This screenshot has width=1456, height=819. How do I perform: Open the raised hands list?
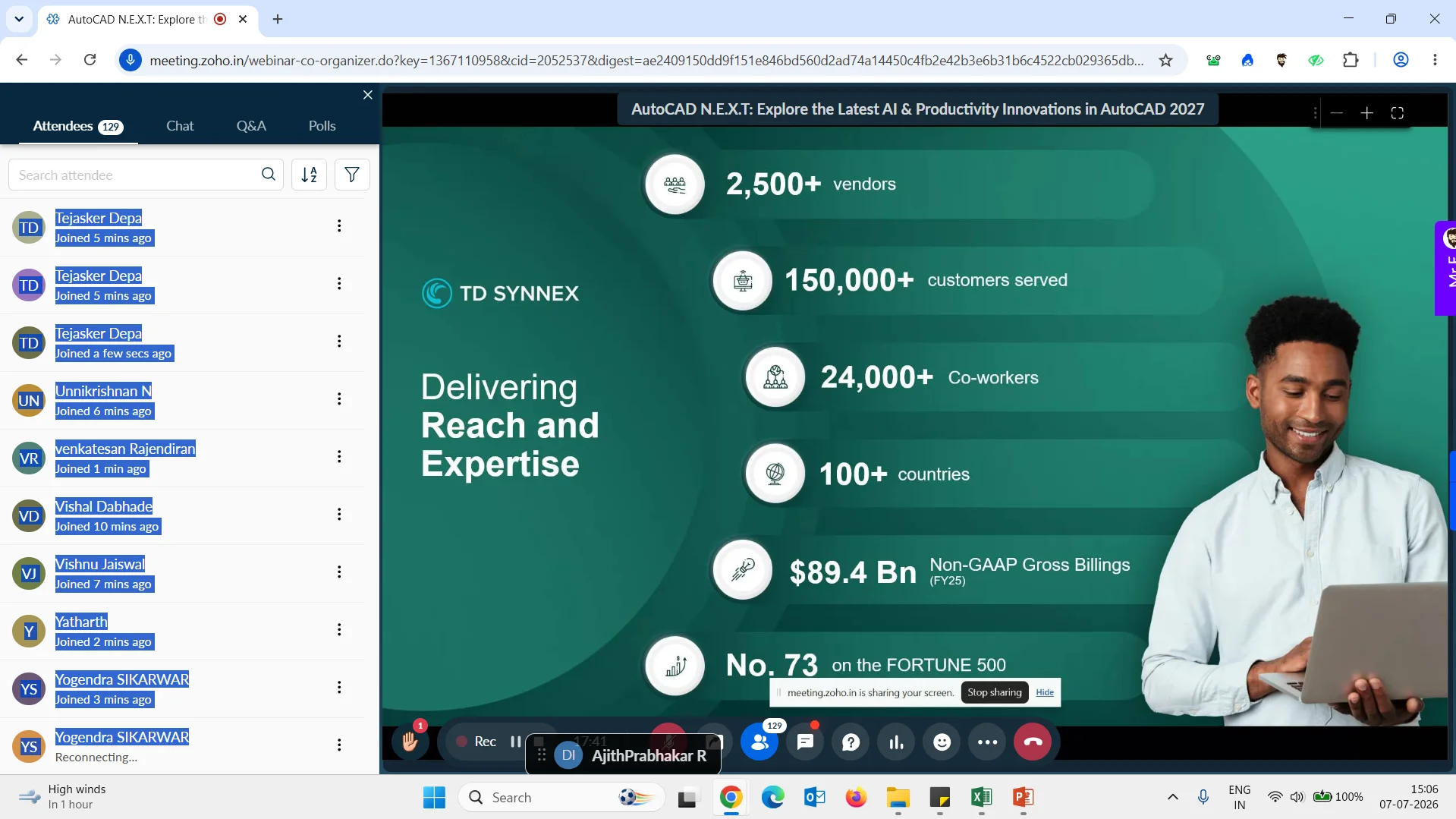pyautogui.click(x=410, y=742)
